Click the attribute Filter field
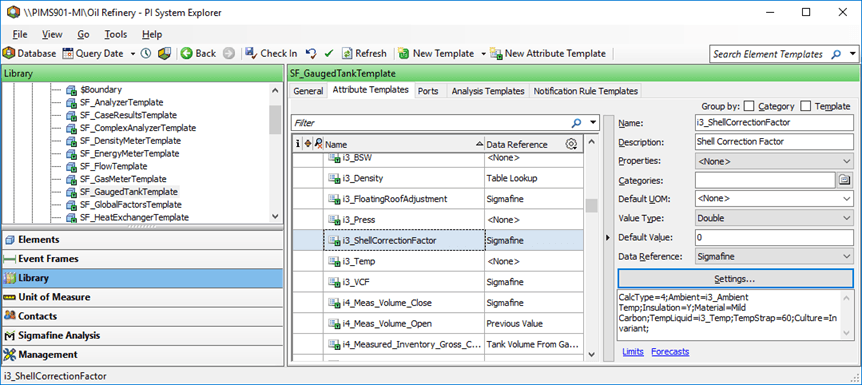The image size is (862, 385). pos(430,123)
